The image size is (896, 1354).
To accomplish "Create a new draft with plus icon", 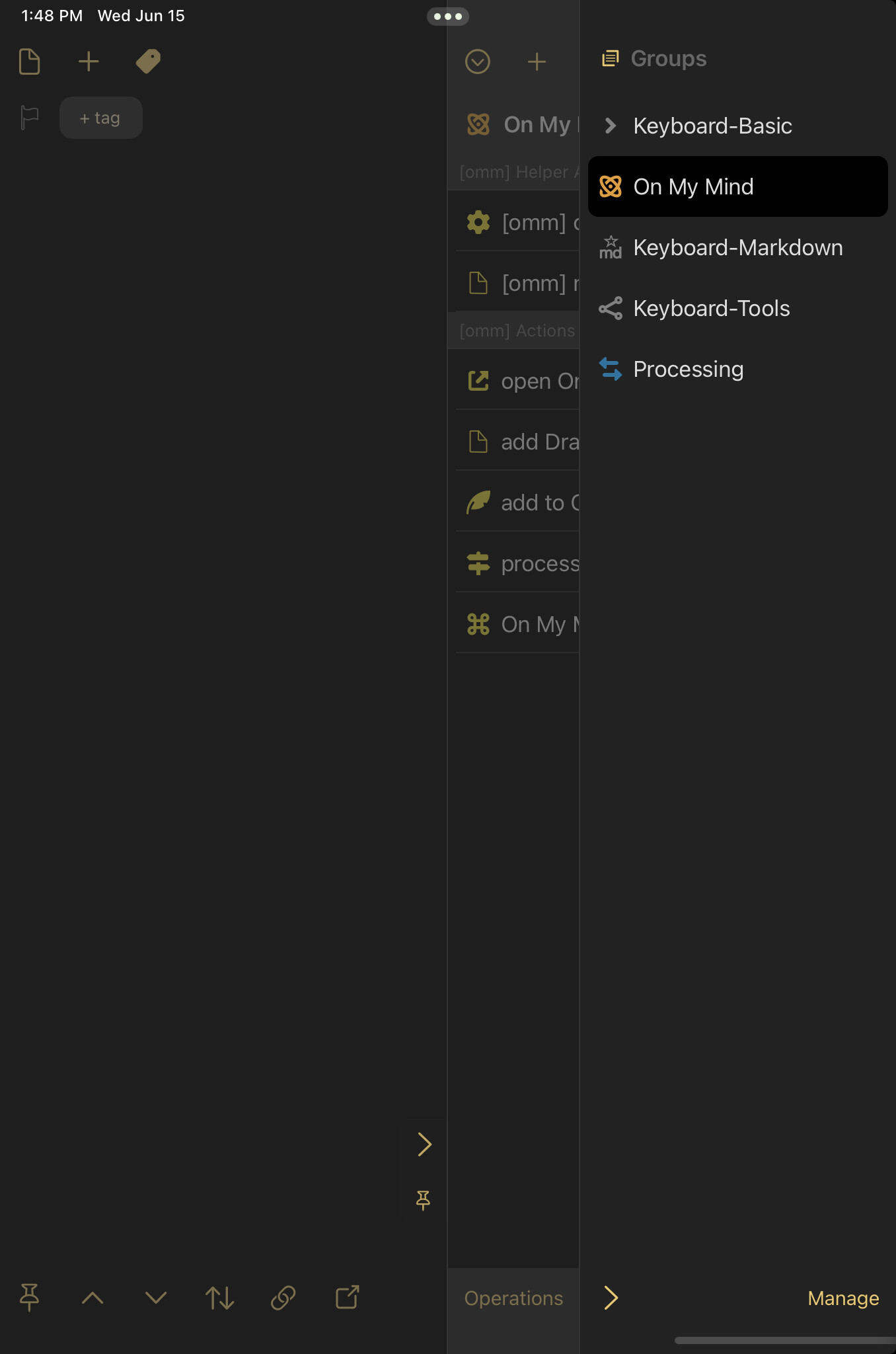I will [89, 61].
